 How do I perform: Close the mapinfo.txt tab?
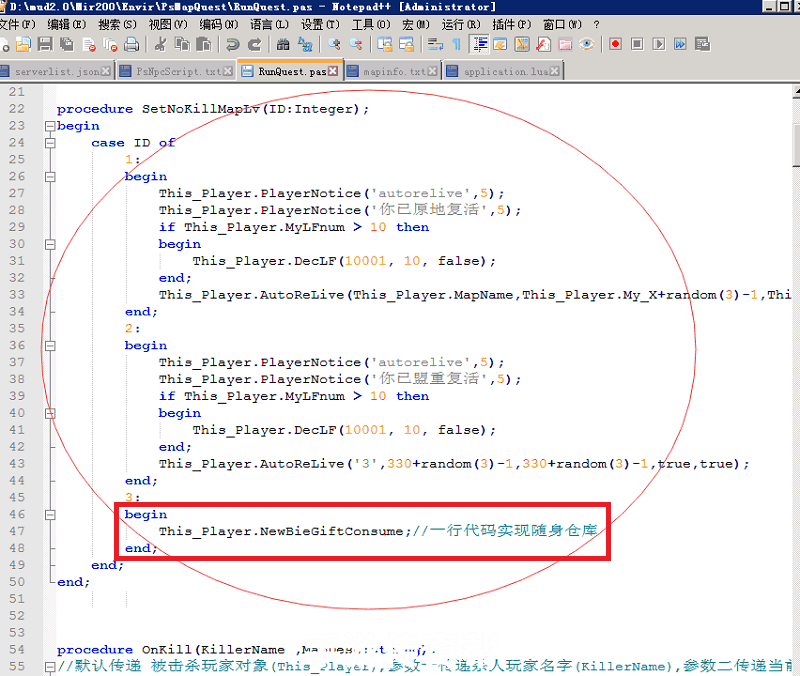coord(432,71)
